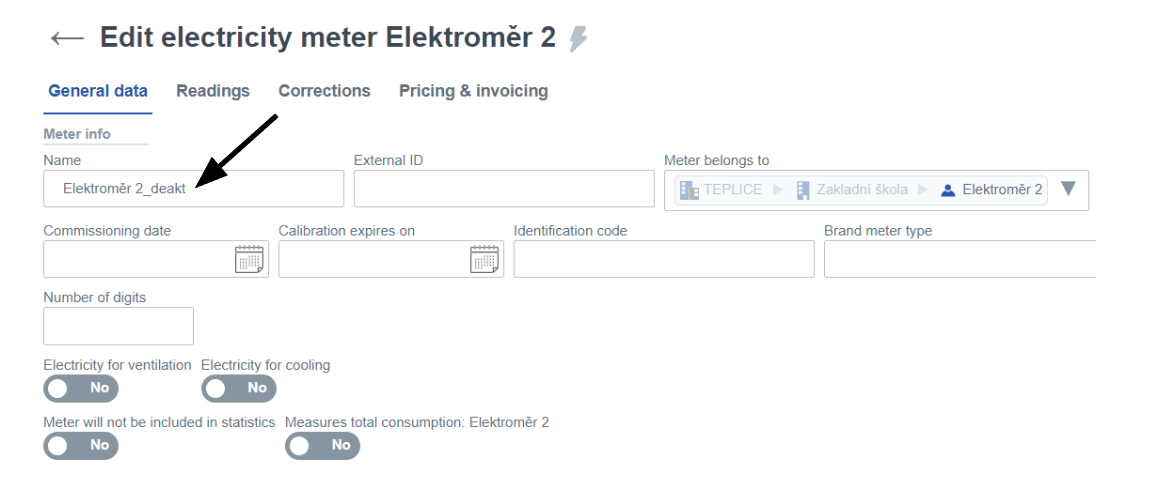Screen dimensions: 1175x482
Task: Click the Zakladní škola building icon
Action: [803, 190]
